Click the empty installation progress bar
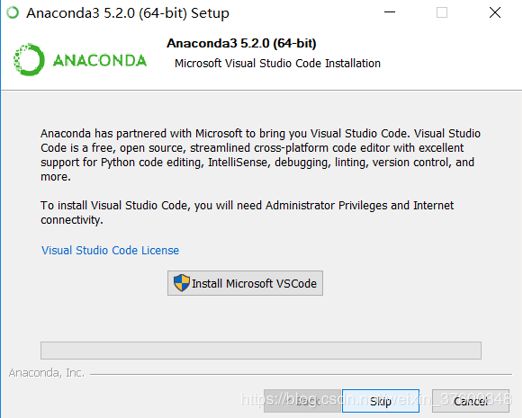This screenshot has height=418, width=522. click(261, 350)
